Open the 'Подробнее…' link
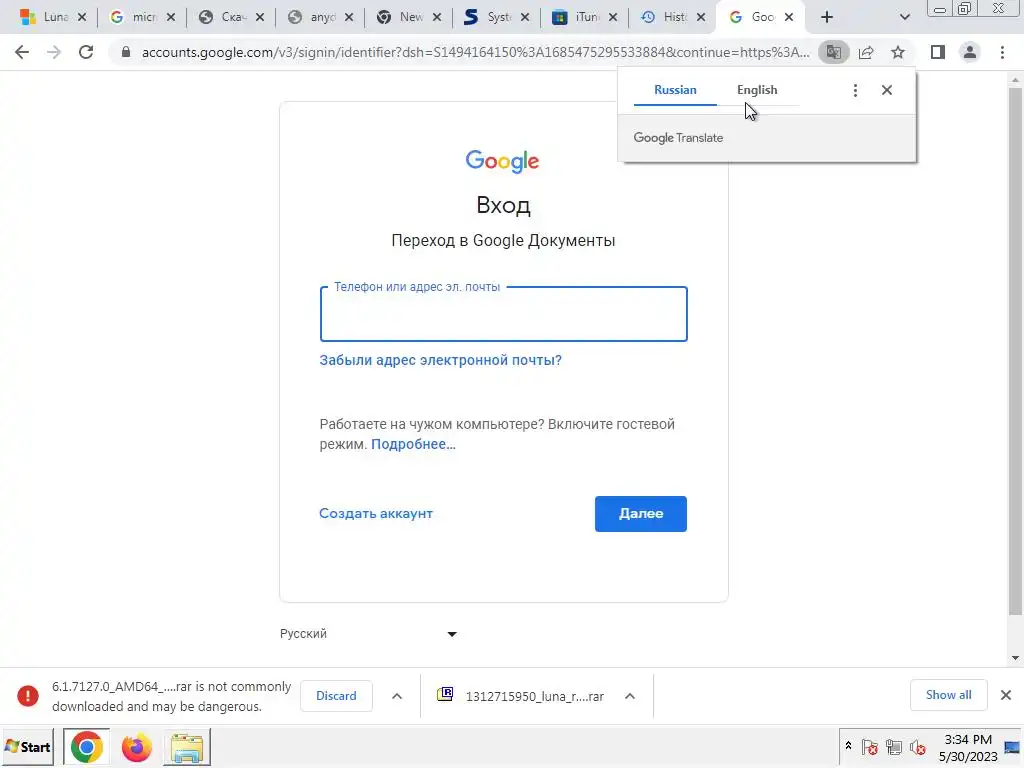This screenshot has height=768, width=1024. tap(413, 444)
